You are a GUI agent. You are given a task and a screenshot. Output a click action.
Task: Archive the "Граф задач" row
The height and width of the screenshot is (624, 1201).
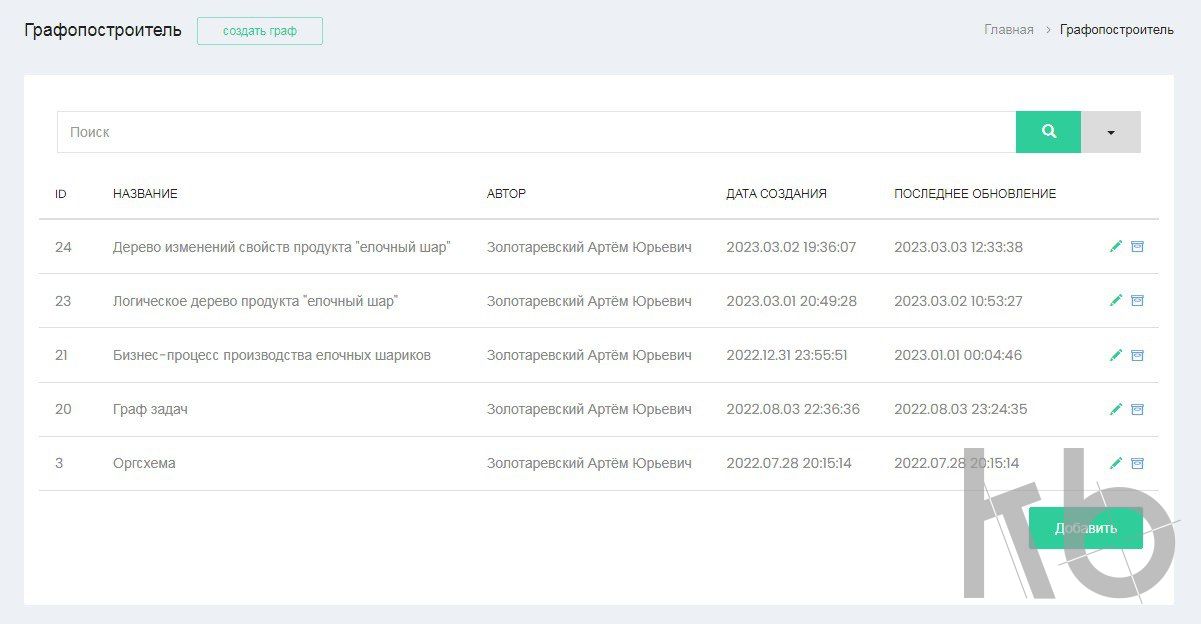(x=1137, y=409)
